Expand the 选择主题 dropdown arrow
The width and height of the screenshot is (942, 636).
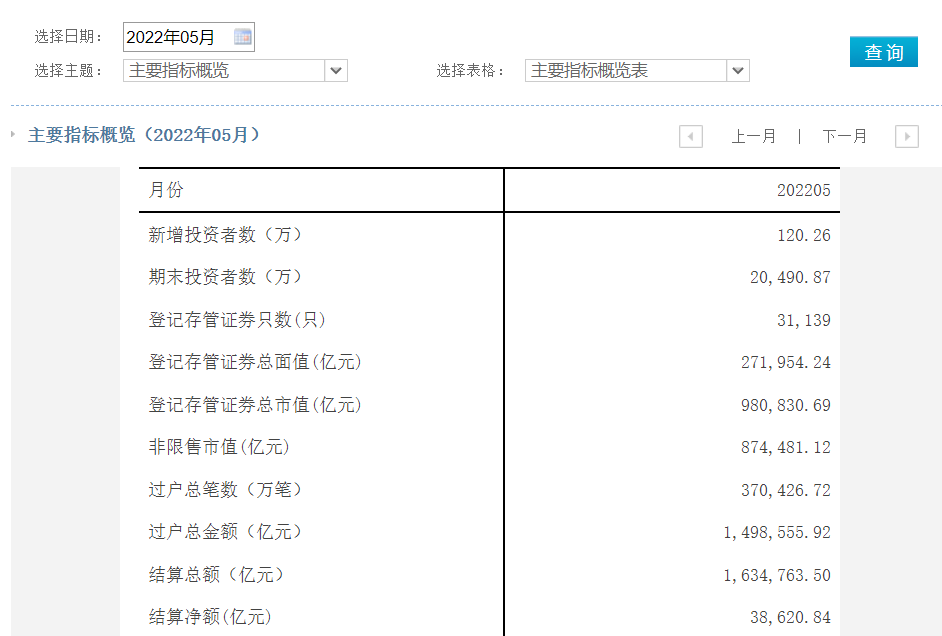(x=336, y=71)
